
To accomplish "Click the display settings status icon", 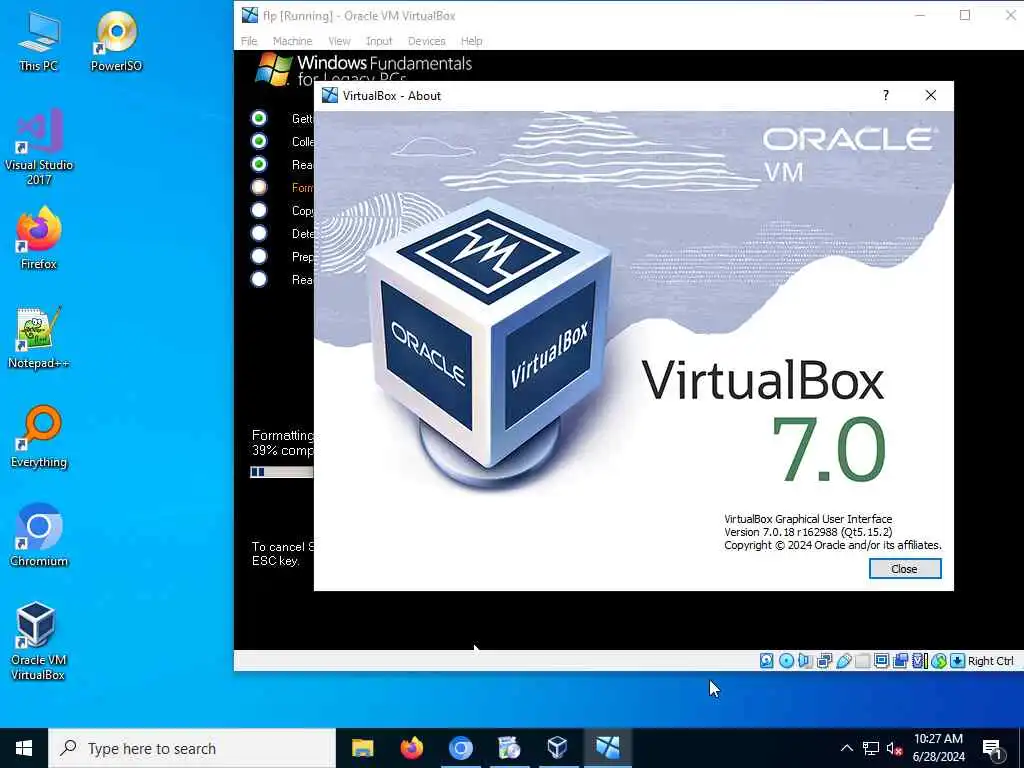I will click(881, 661).
